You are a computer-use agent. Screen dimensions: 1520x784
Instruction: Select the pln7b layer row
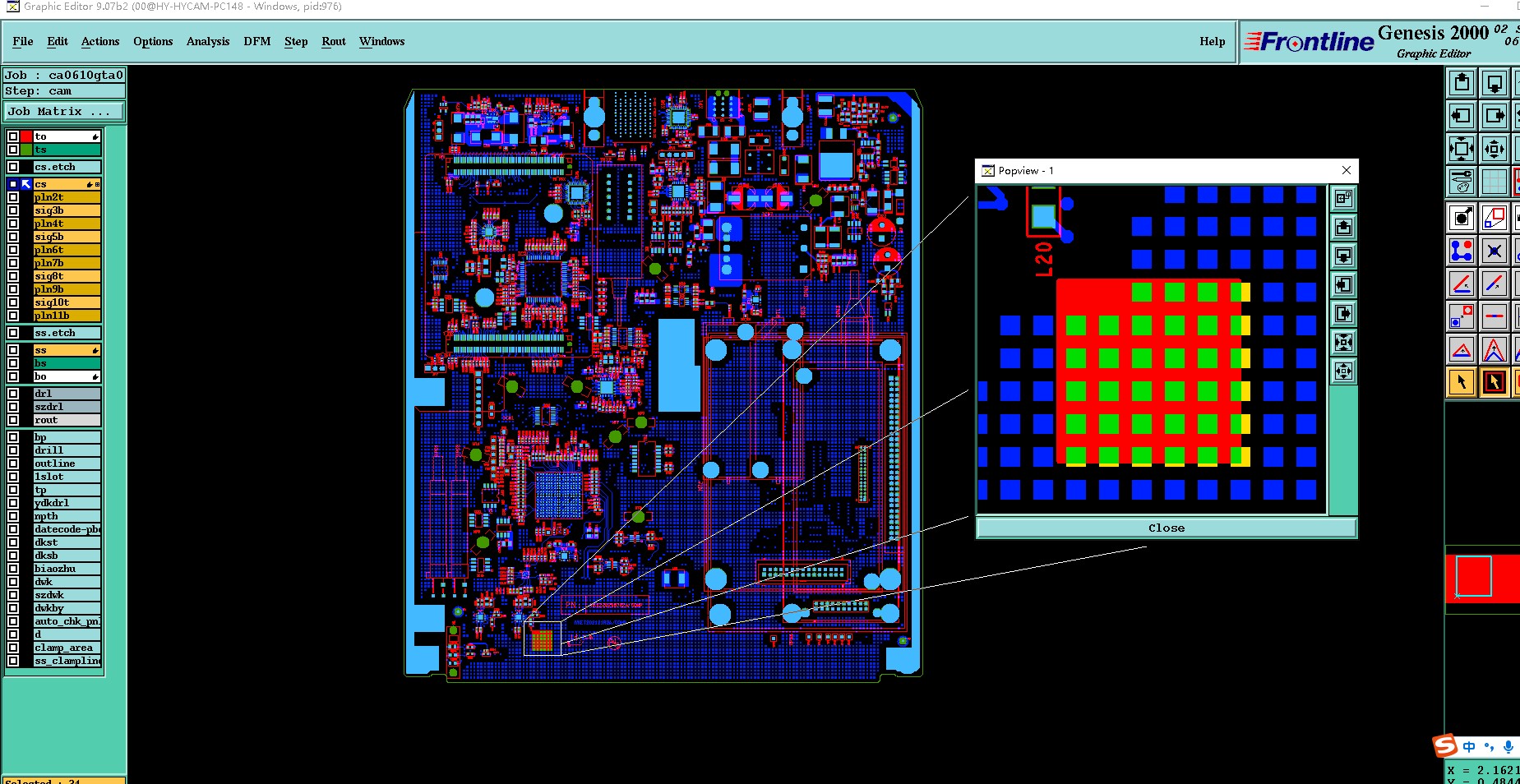pos(67,263)
